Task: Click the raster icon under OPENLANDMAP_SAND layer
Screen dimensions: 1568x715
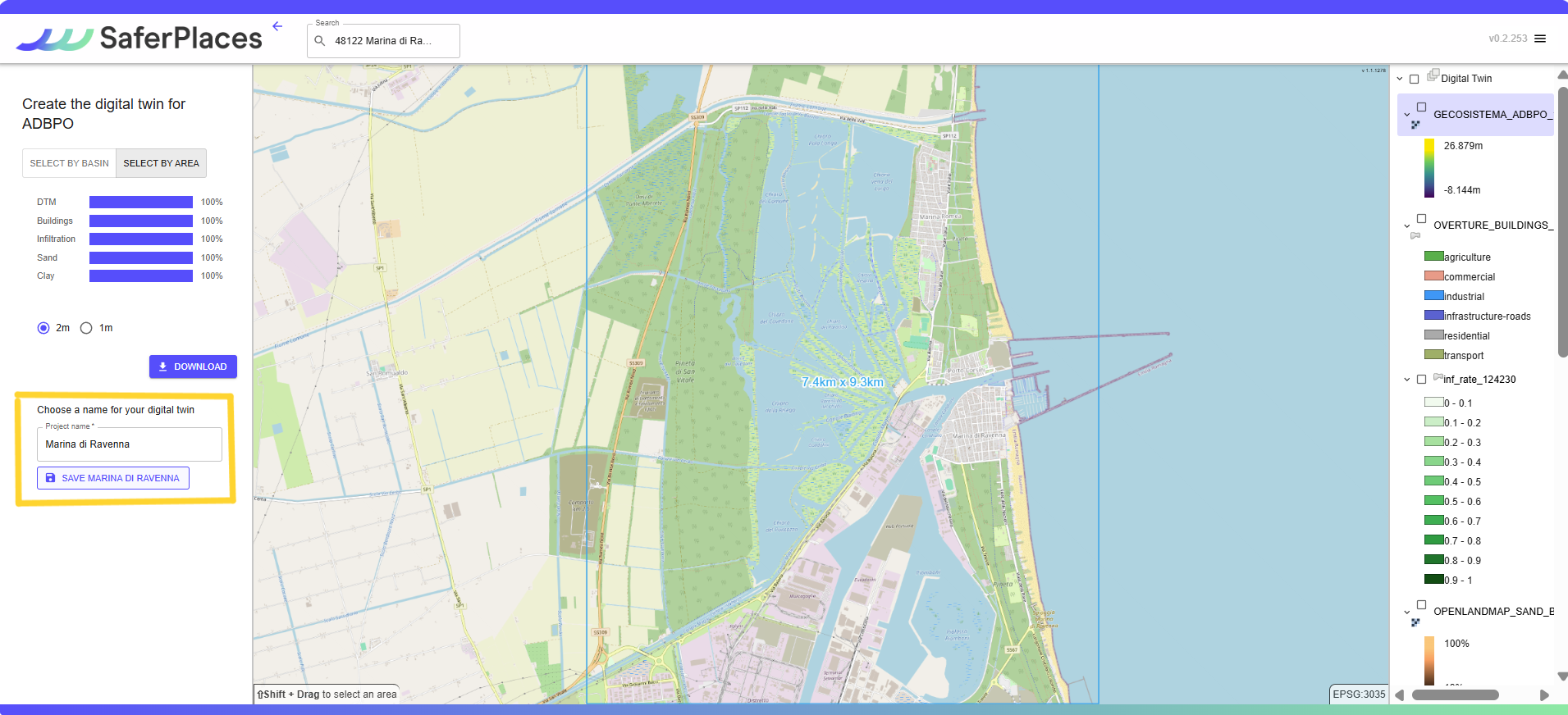Action: click(1415, 622)
